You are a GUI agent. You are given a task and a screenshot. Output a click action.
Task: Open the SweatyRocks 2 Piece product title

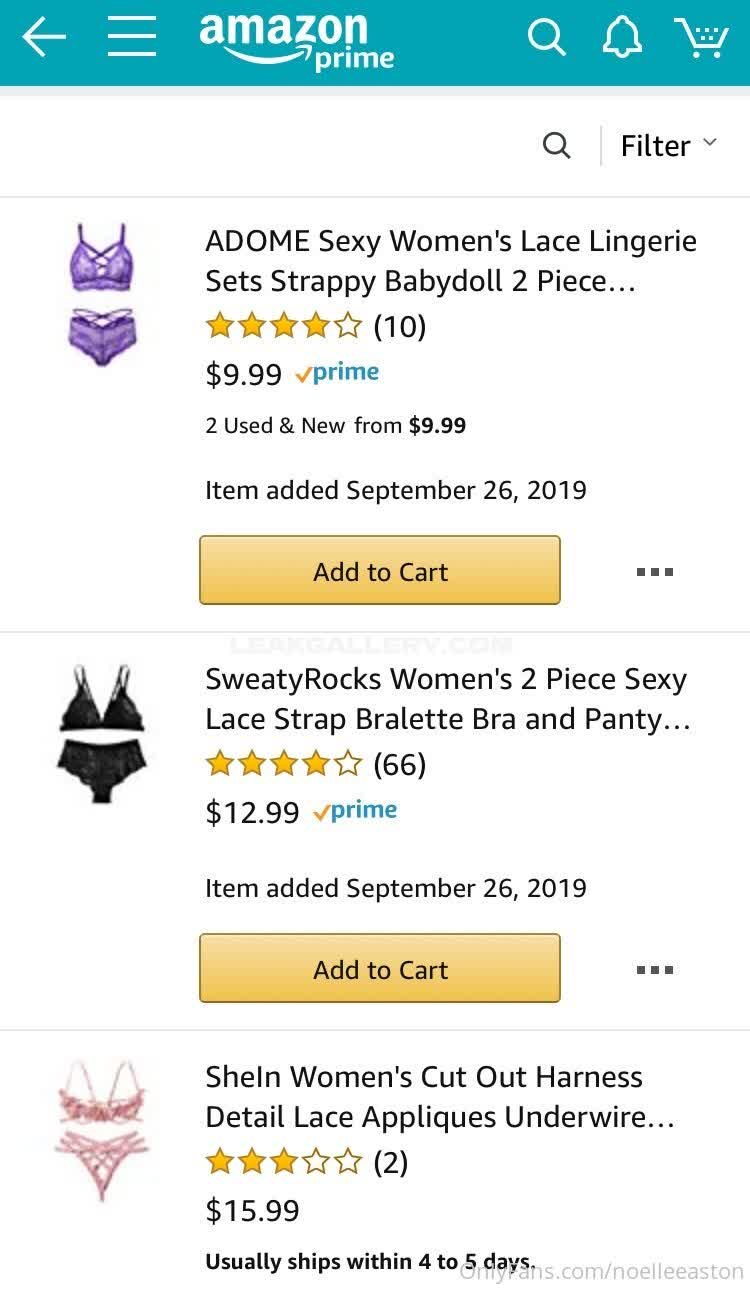(x=447, y=699)
